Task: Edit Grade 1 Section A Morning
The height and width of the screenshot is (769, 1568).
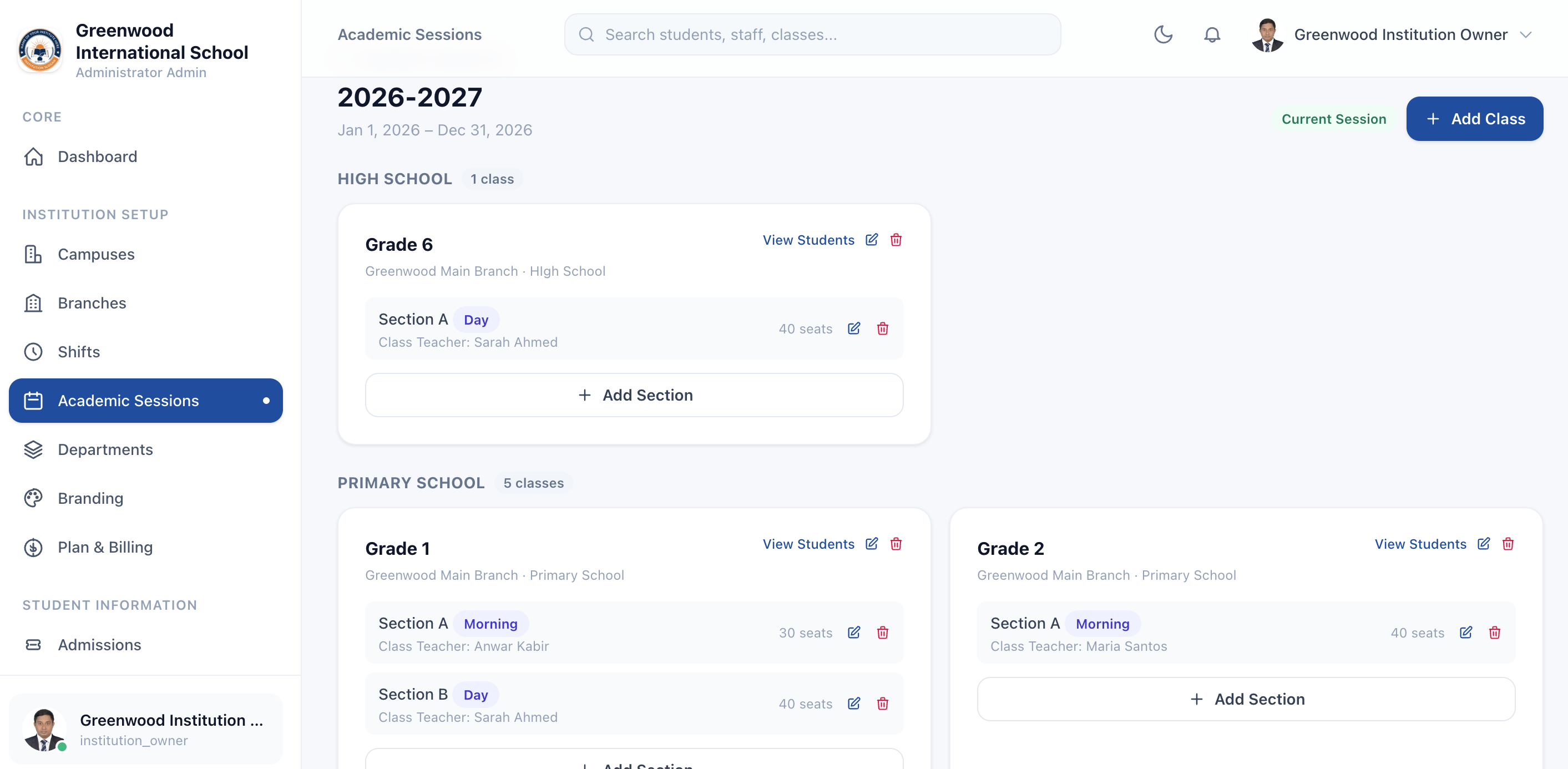Action: (854, 633)
